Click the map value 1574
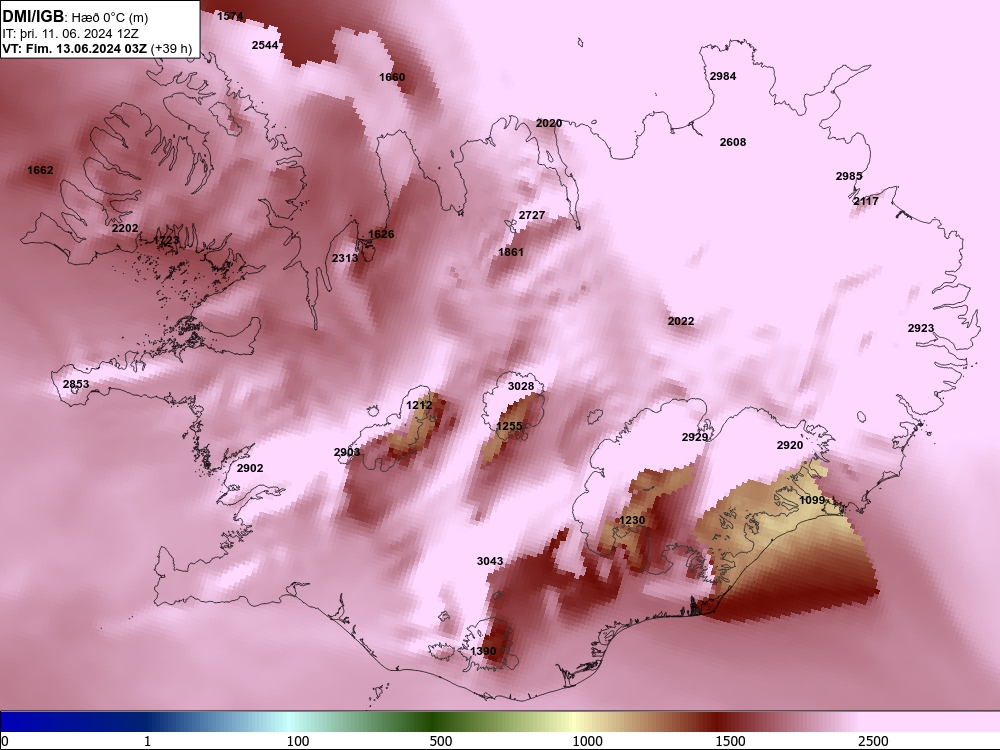The width and height of the screenshot is (1000, 750). 230,16
